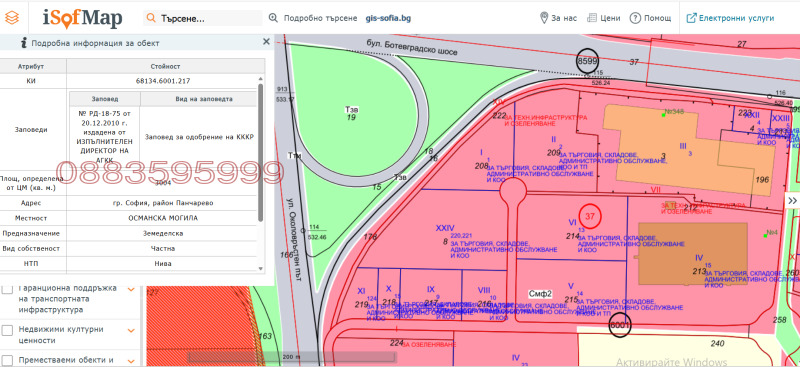Click the Нива land use value

click(163, 264)
